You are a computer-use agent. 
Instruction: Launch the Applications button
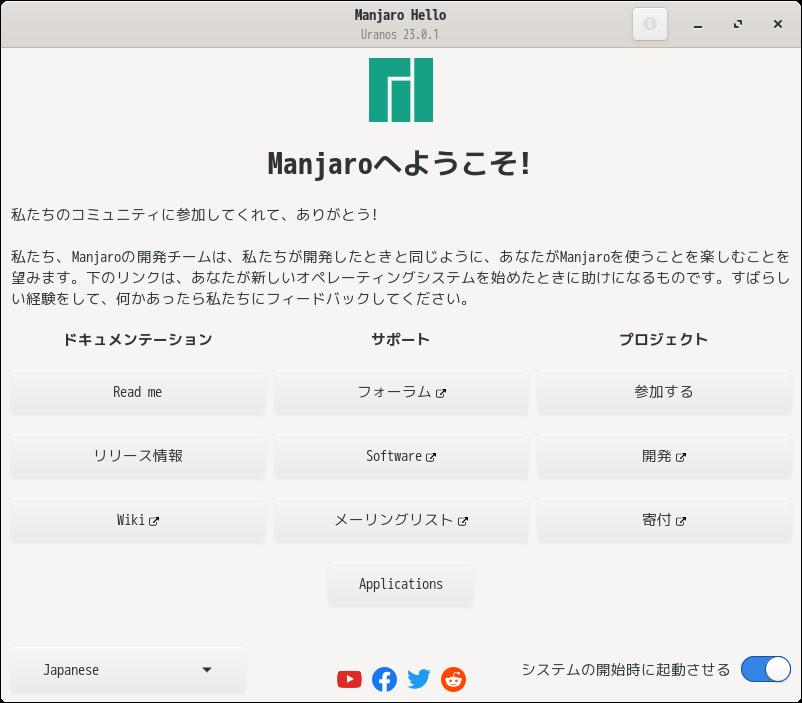(401, 584)
